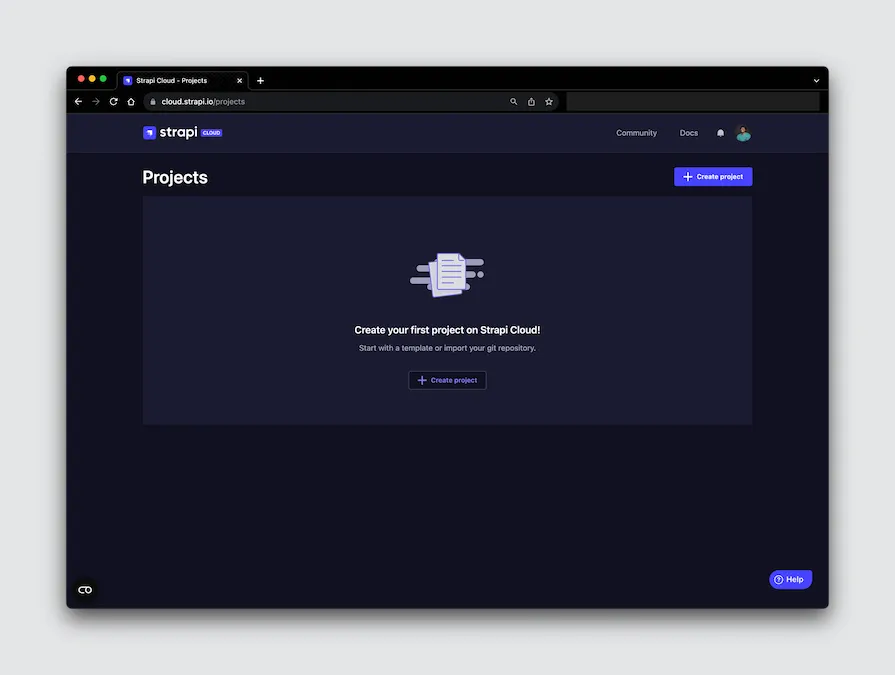Go back using the browser back arrow
Screen dimensions: 895x675
click(x=78, y=101)
